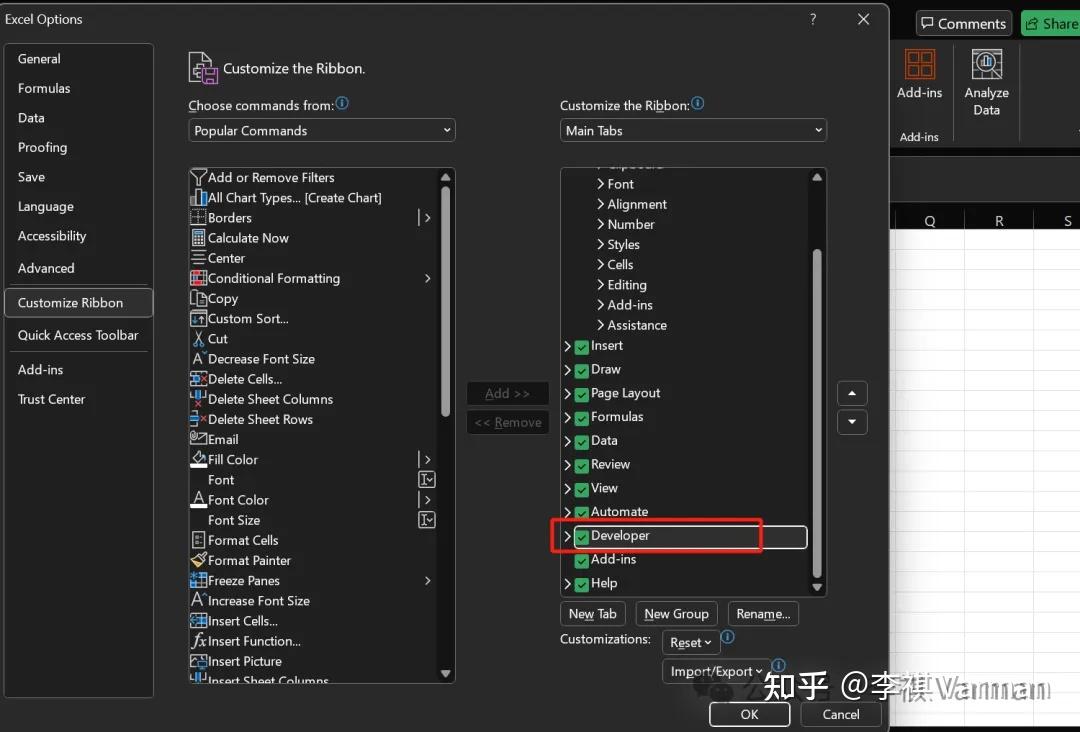Image resolution: width=1080 pixels, height=732 pixels.
Task: Select the Insert Picture command
Action: coord(244,661)
